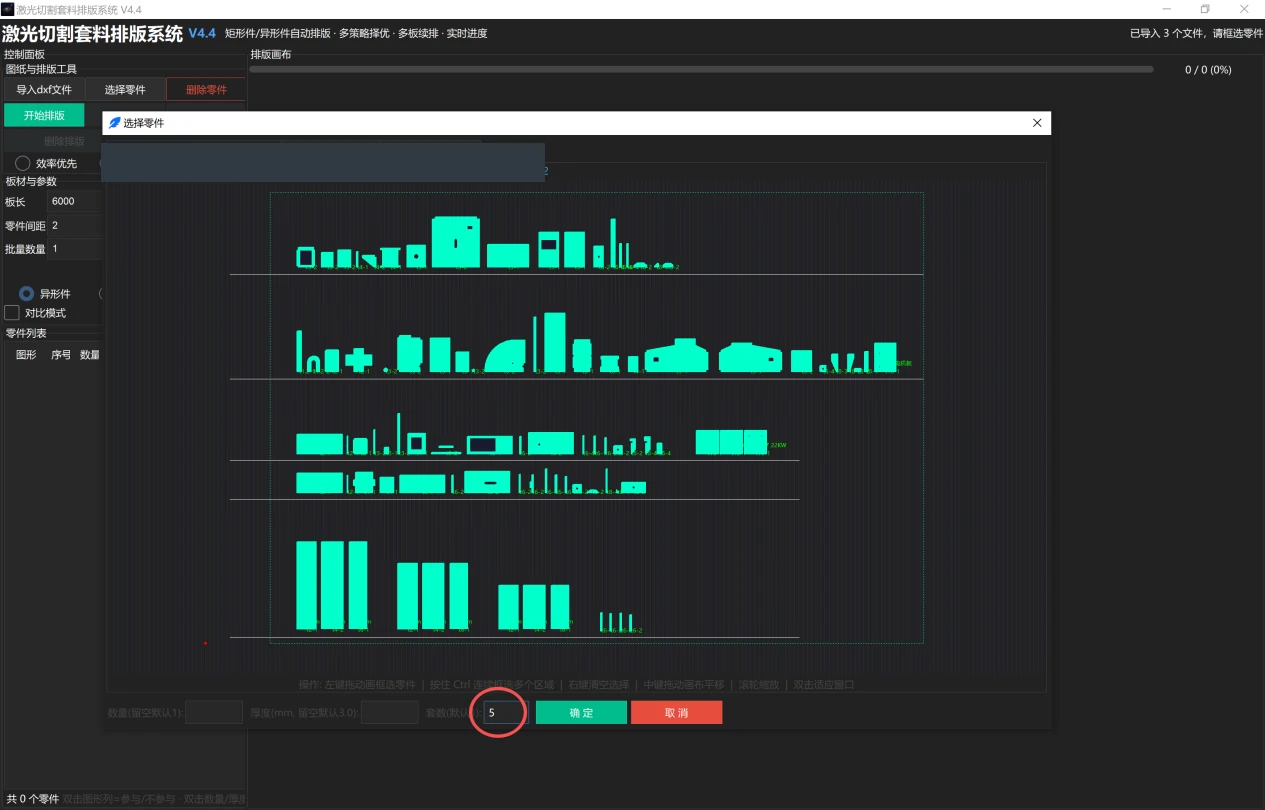Cancel the dialog with 取消

point(676,712)
